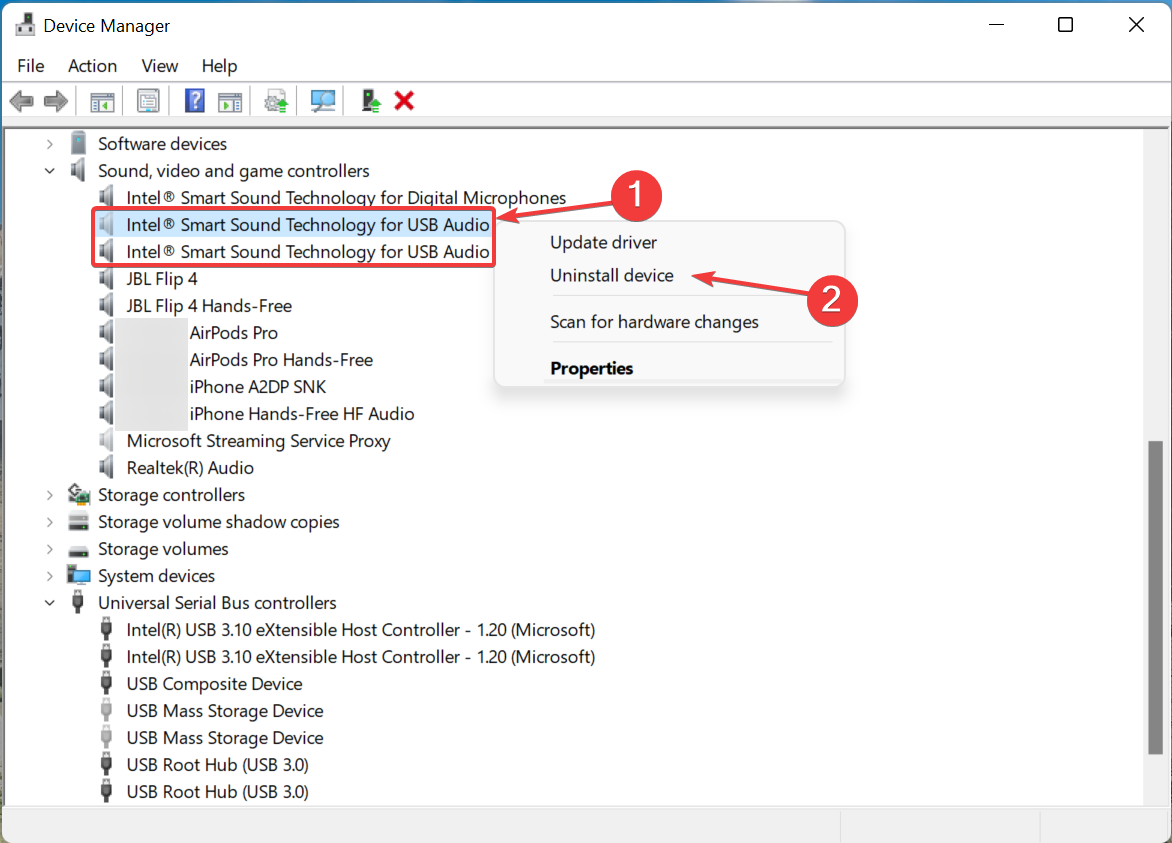Viewport: 1172px width, 843px height.
Task: Expand the Storage controllers node
Action: (49, 495)
